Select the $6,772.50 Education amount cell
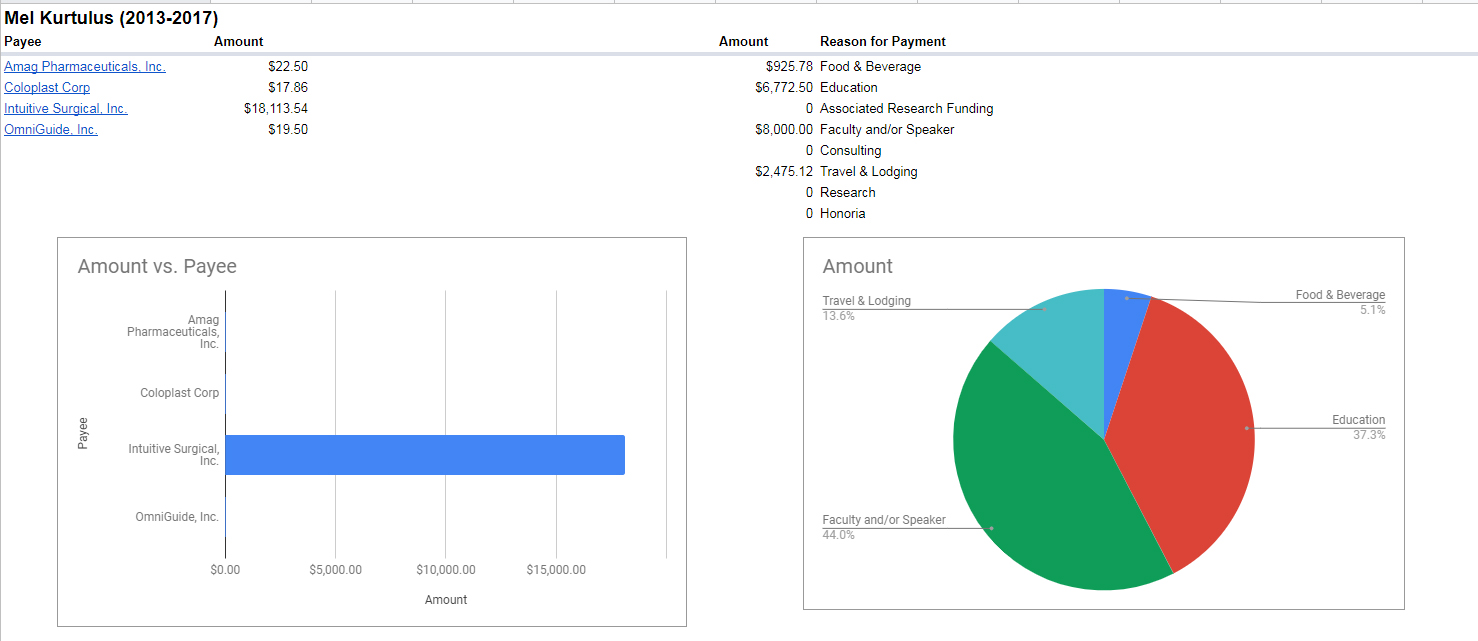Image resolution: width=1478 pixels, height=641 pixels. coord(784,88)
